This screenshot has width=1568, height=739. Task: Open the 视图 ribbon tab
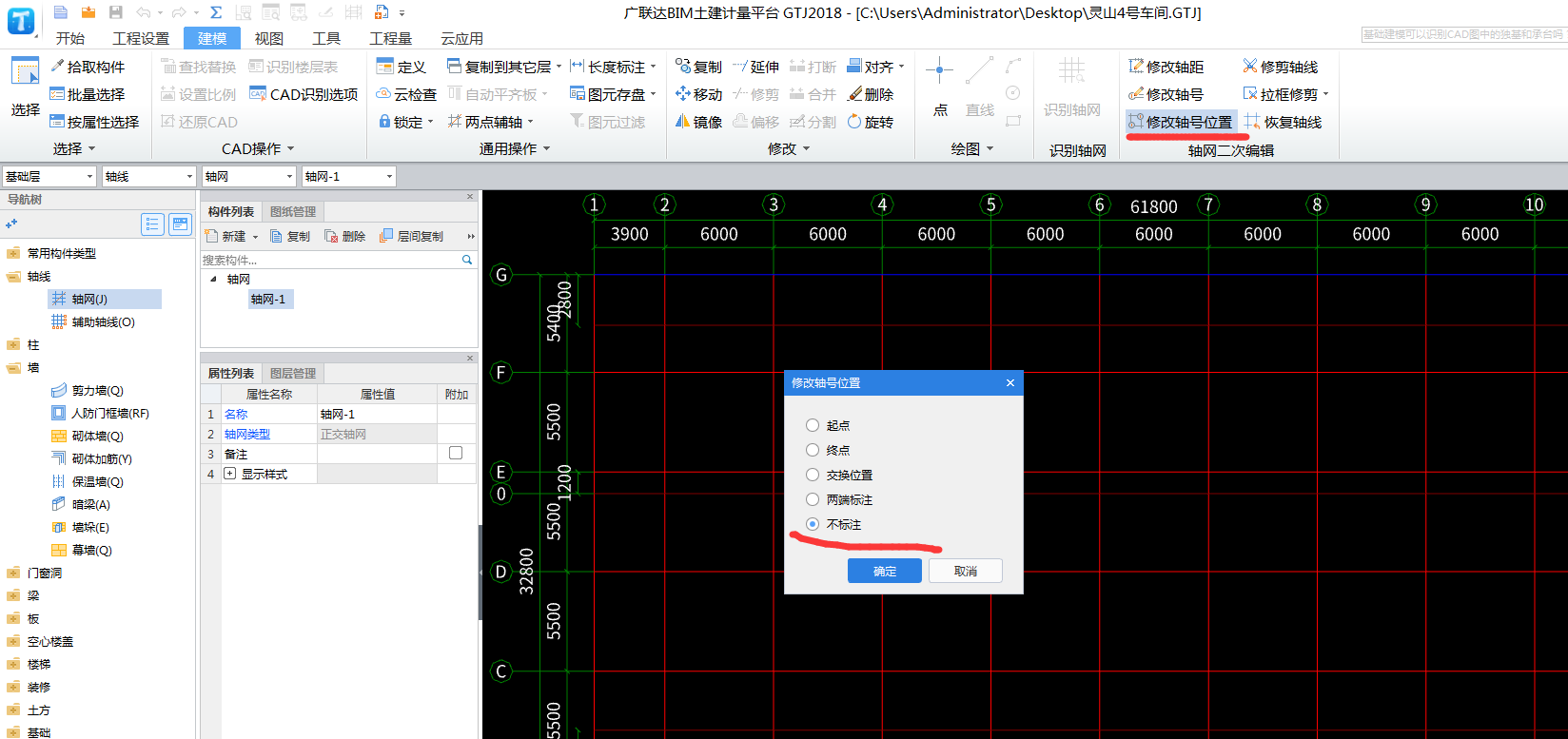point(268,38)
